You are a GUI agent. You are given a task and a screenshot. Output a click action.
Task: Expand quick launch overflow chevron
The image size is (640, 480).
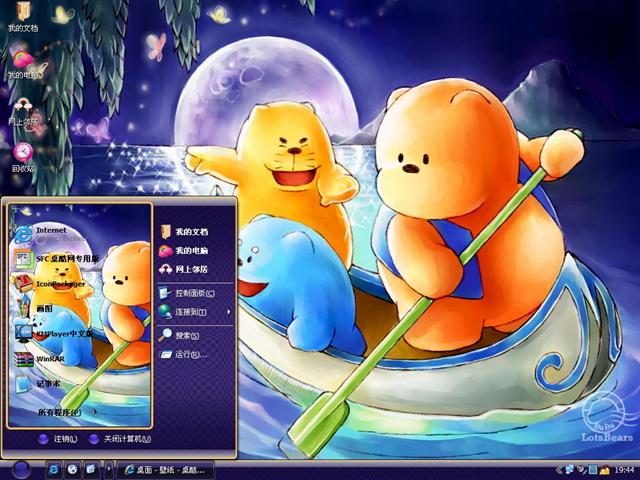click(109, 469)
